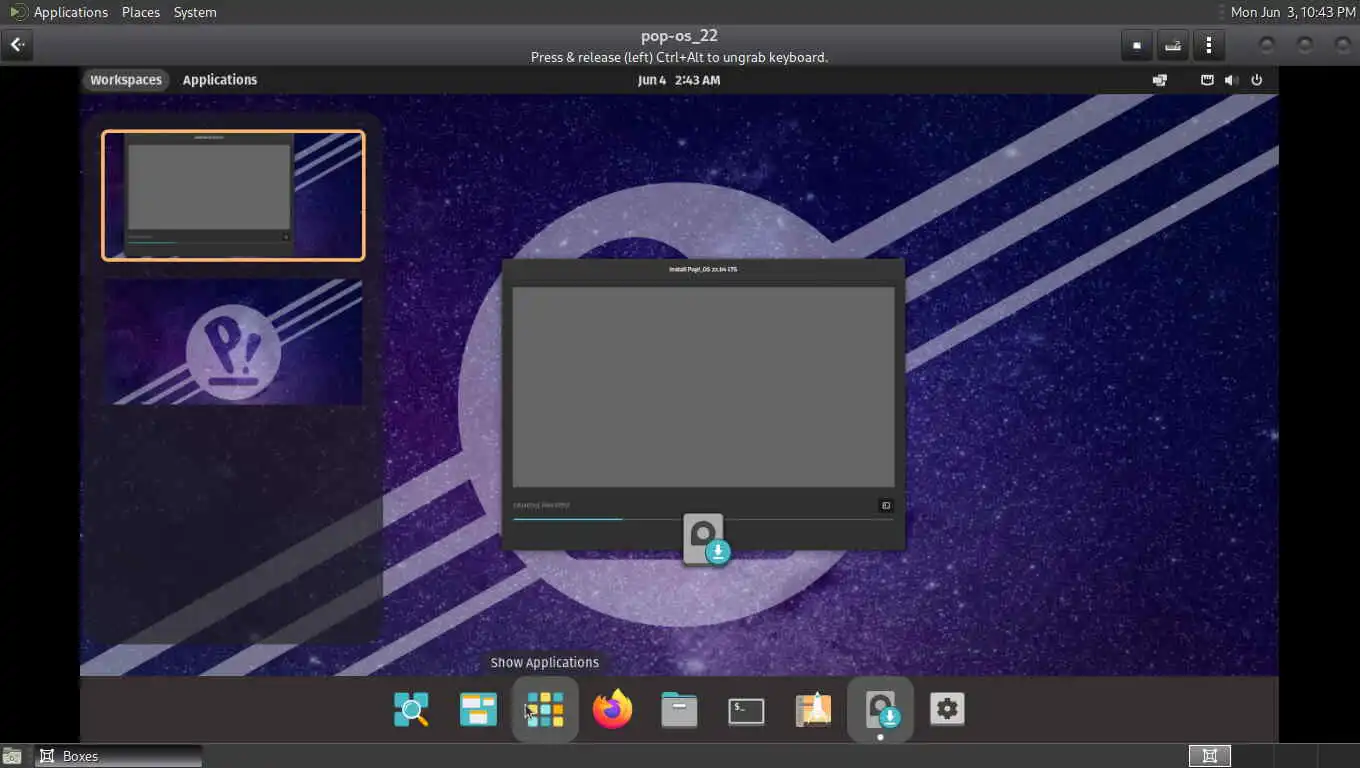1360x768 pixels.
Task: Click the host clock "Mon Jun 3, 10:43 PM"
Action: tap(1293, 12)
